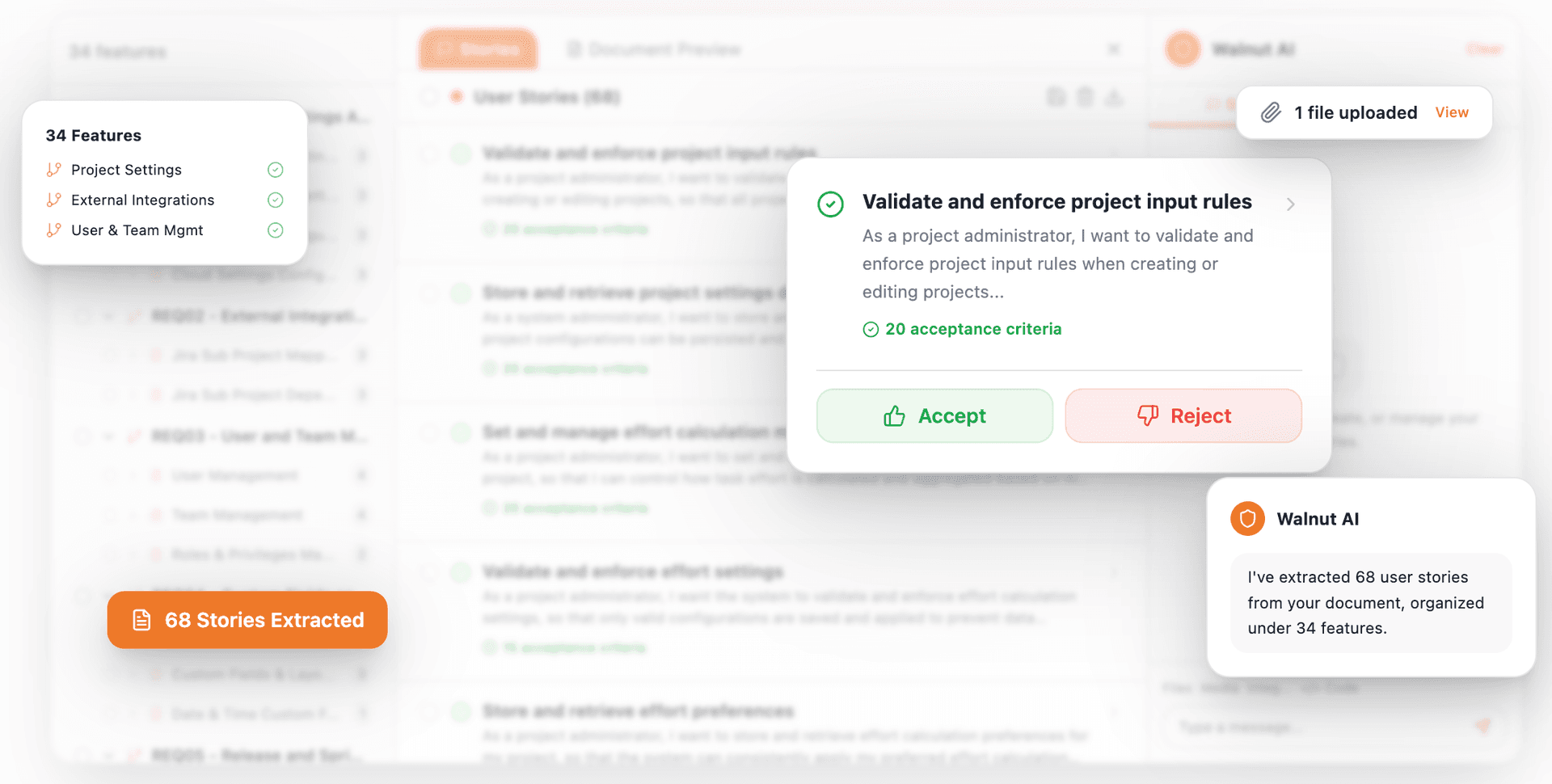The height and width of the screenshot is (784, 1552).
Task: Toggle the User & Team Mgmt checkmark
Action: (276, 230)
